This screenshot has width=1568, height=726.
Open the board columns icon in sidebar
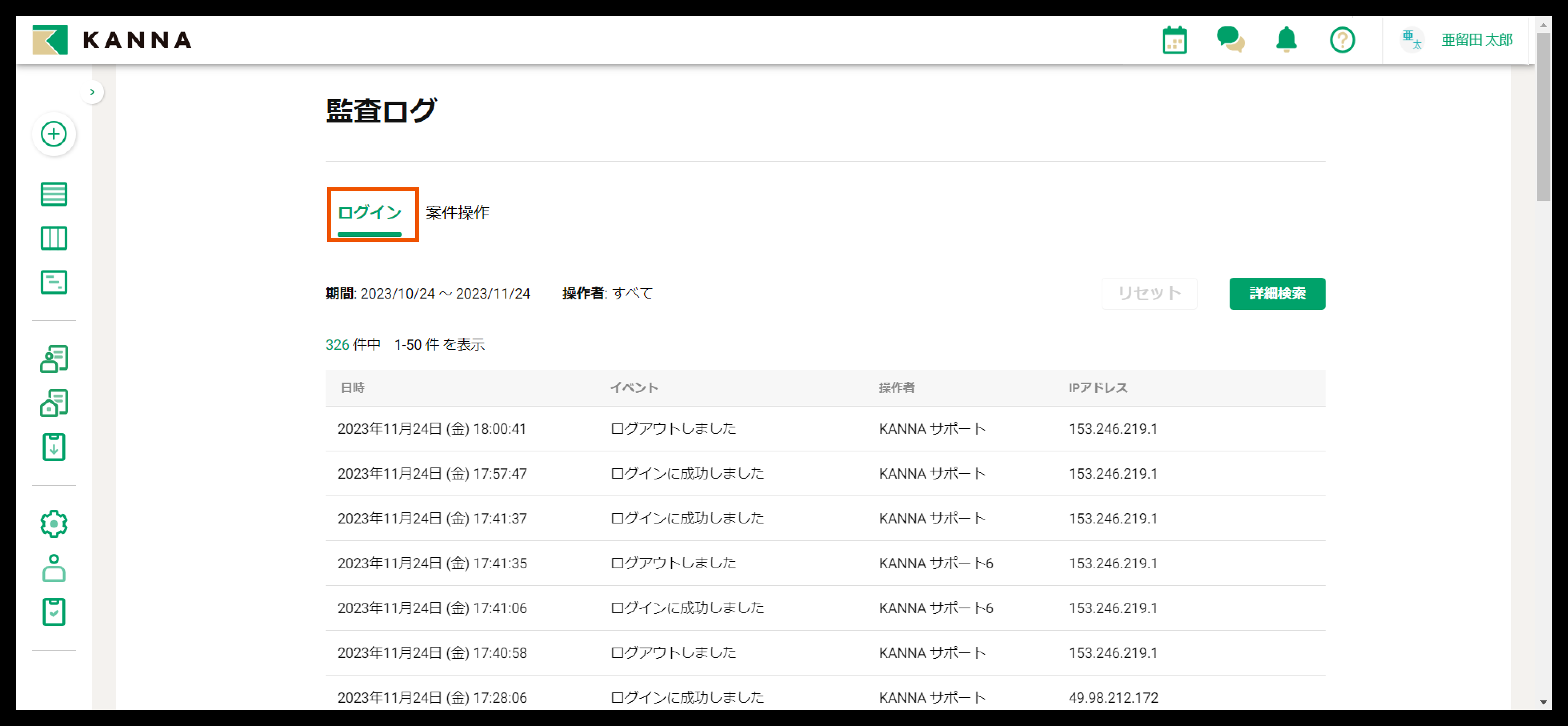54,238
